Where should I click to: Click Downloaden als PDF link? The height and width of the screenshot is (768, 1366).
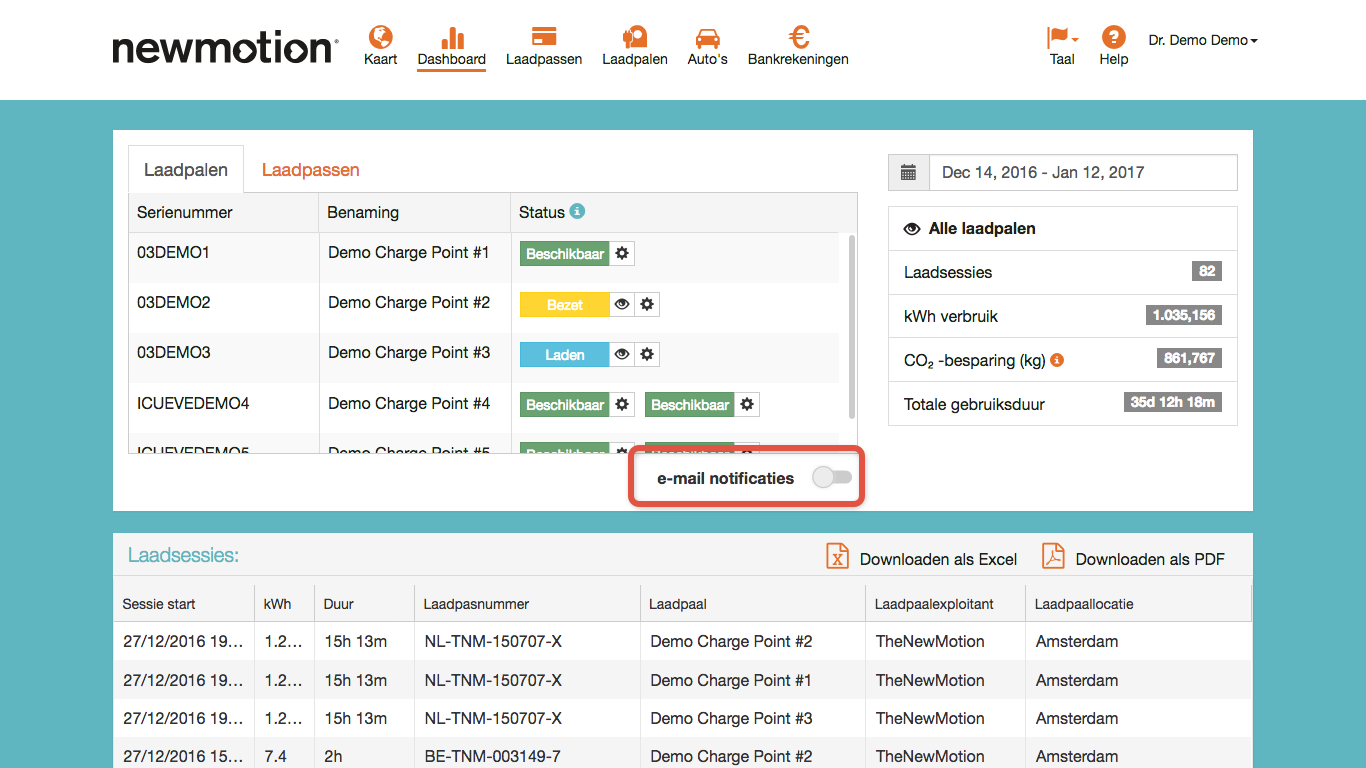pyautogui.click(x=1150, y=559)
